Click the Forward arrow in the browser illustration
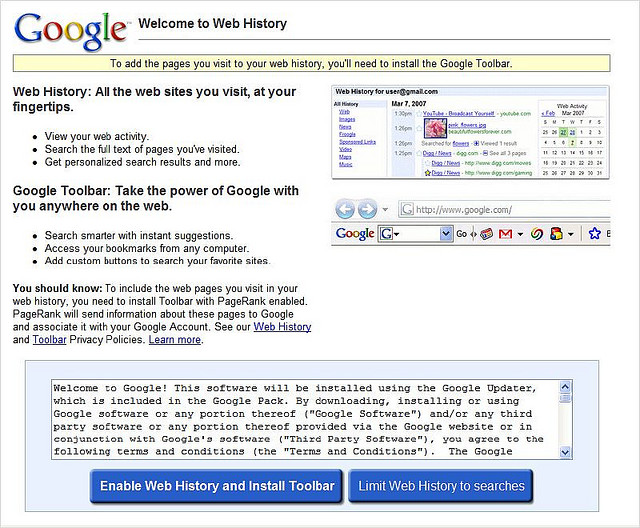This screenshot has height=528, width=640. (x=367, y=209)
